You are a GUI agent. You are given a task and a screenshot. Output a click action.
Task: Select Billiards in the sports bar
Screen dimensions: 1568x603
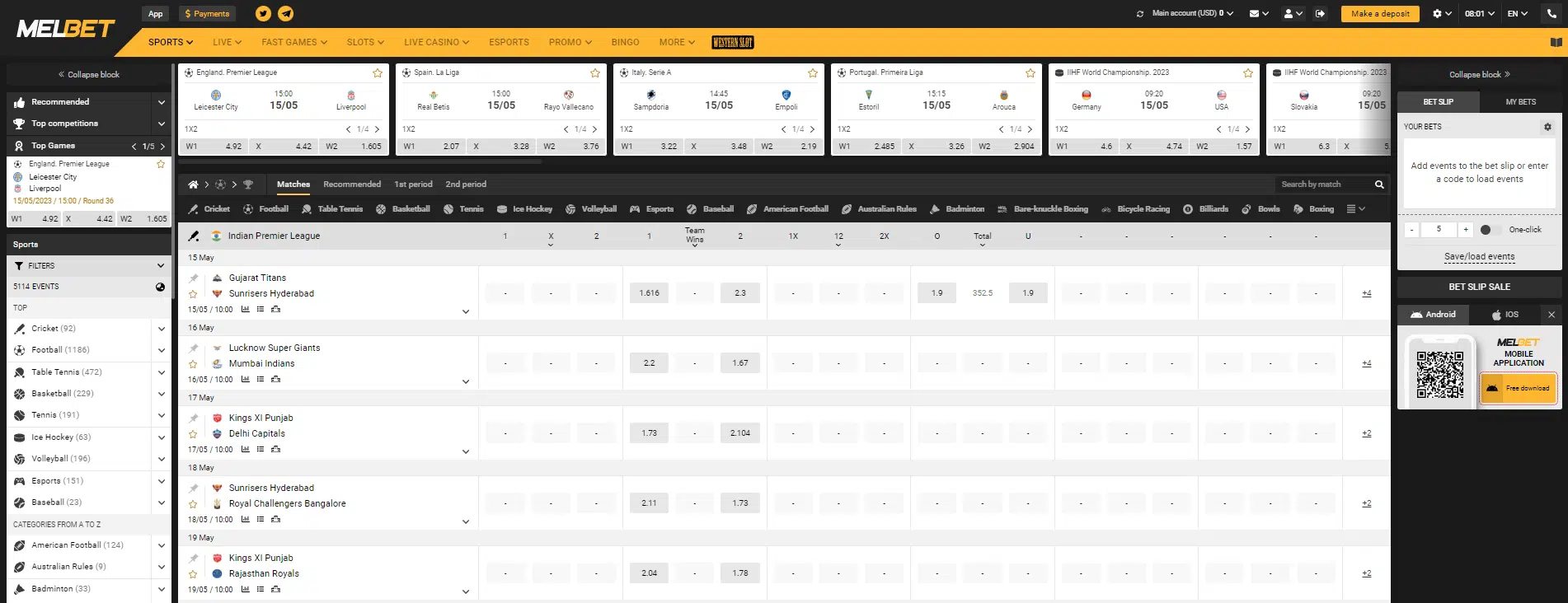pyautogui.click(x=1205, y=209)
